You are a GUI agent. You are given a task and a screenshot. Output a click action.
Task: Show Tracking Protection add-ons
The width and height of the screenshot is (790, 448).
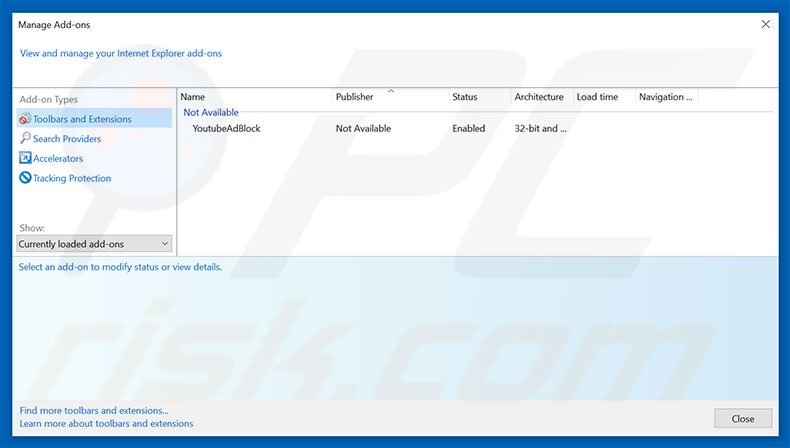click(72, 178)
